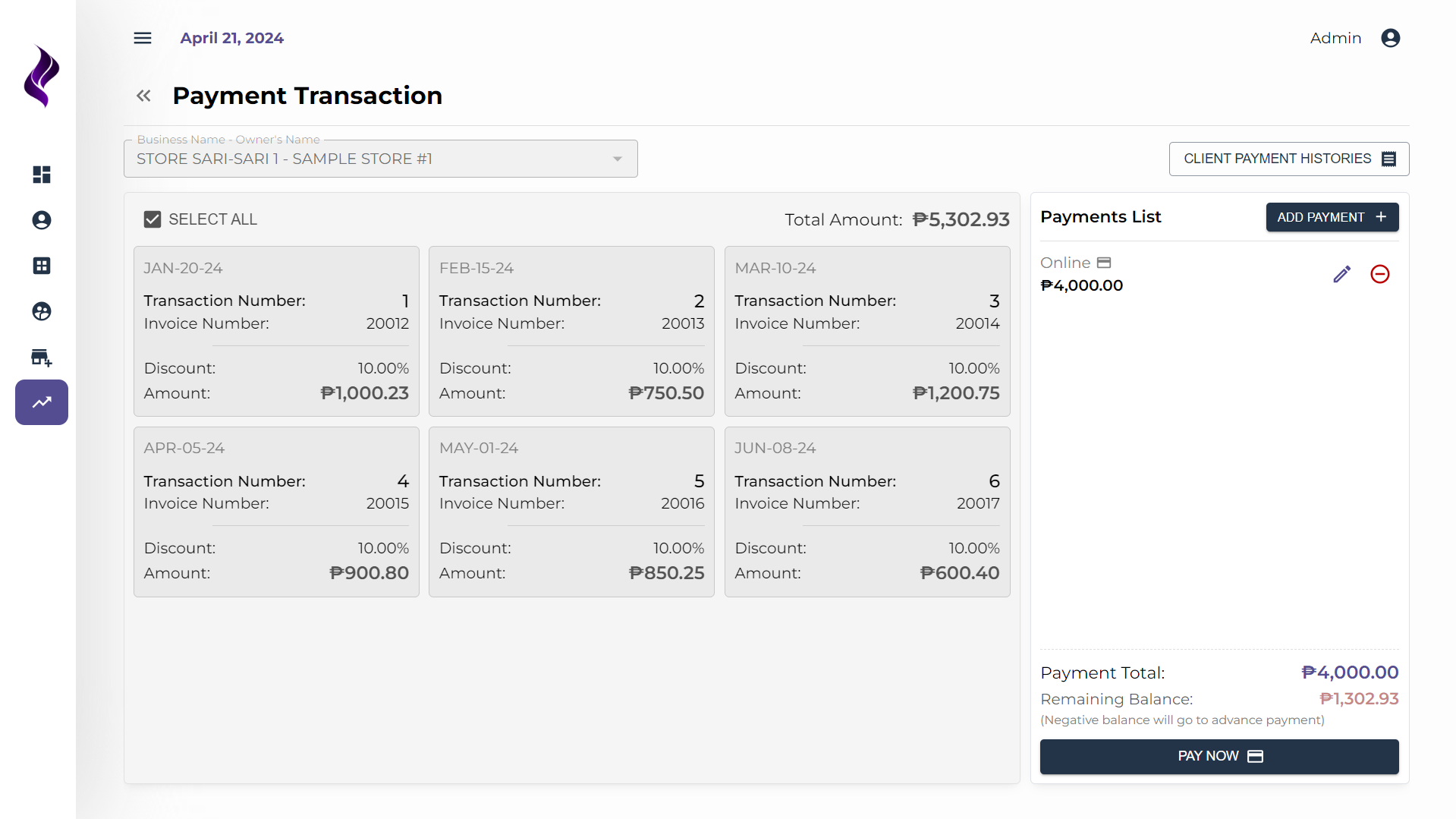The width and height of the screenshot is (1456, 819).
Task: Open the Business Name dropdown
Action: click(x=379, y=158)
